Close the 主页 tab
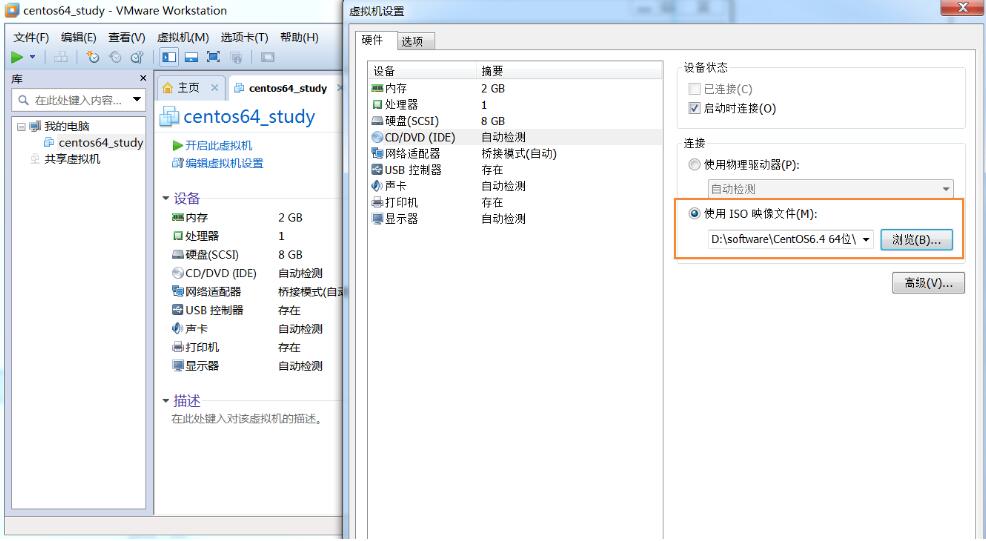The image size is (986, 541). 214,88
